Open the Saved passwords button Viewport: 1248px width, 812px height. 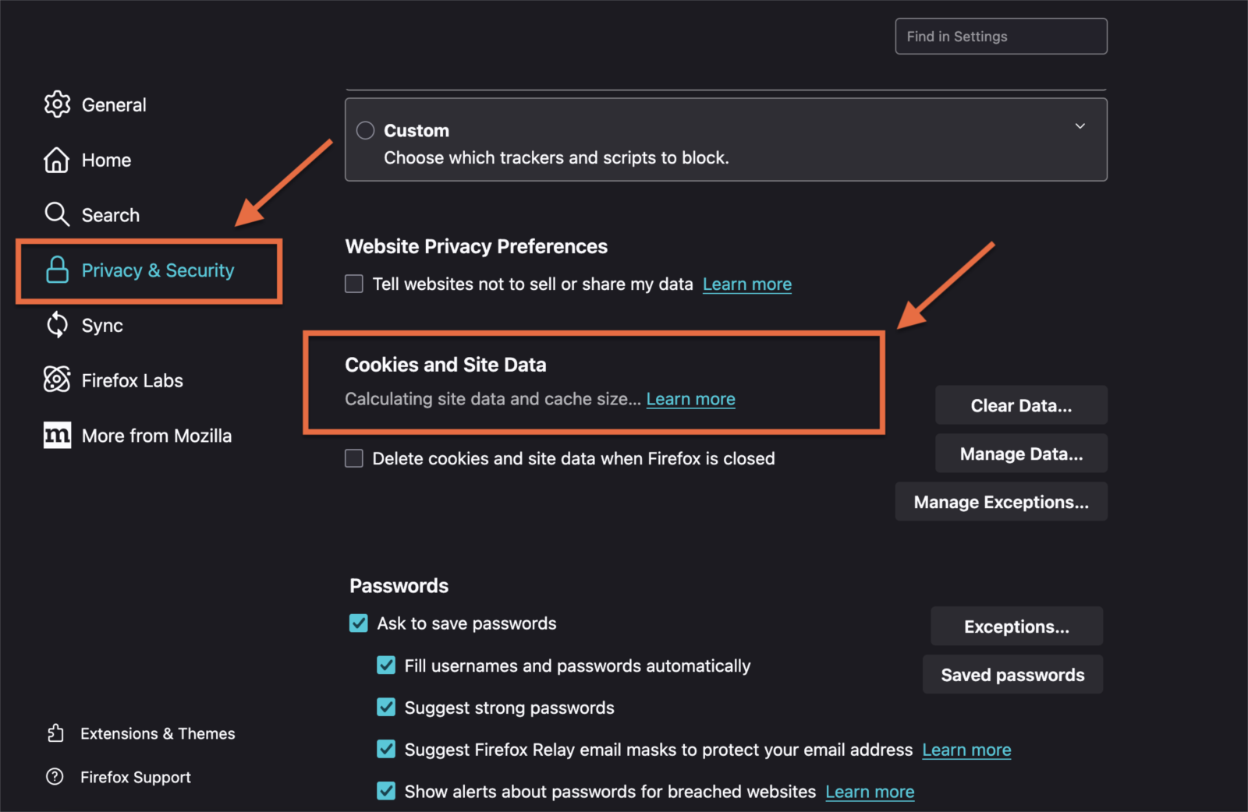1012,674
